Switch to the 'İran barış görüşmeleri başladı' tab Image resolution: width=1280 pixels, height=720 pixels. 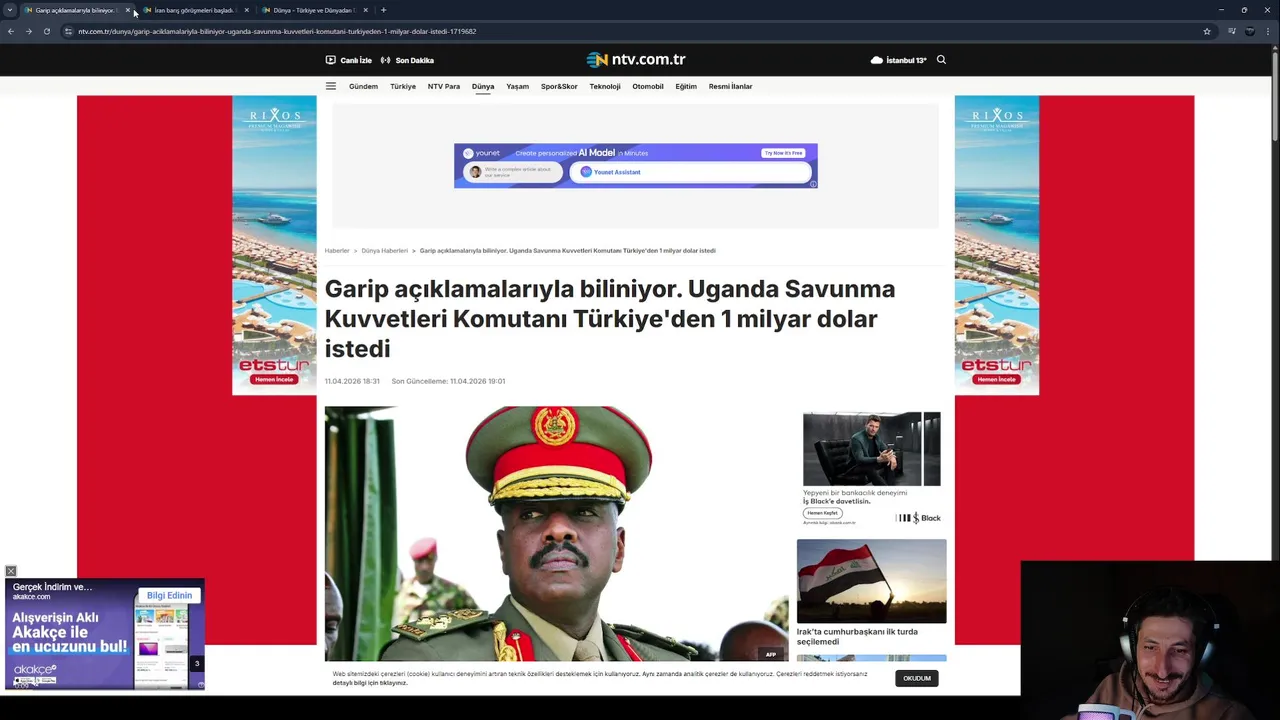(194, 10)
